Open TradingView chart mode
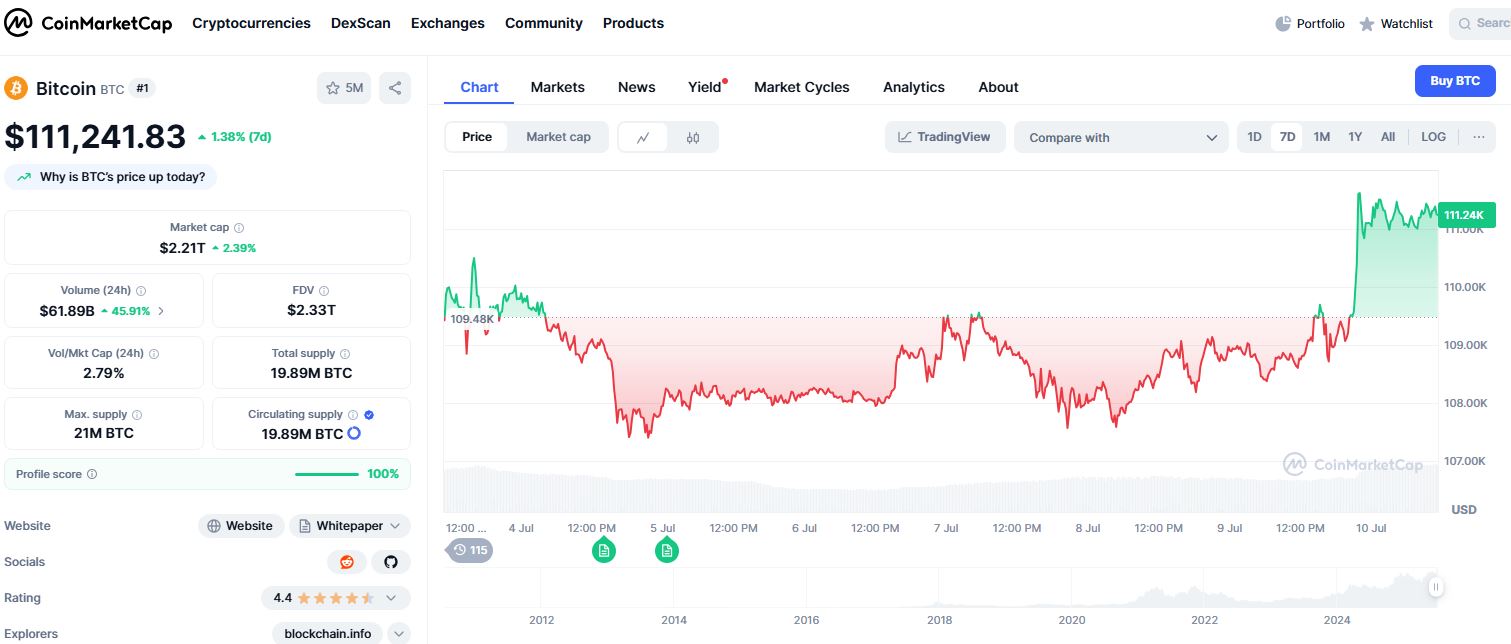 click(x=944, y=137)
